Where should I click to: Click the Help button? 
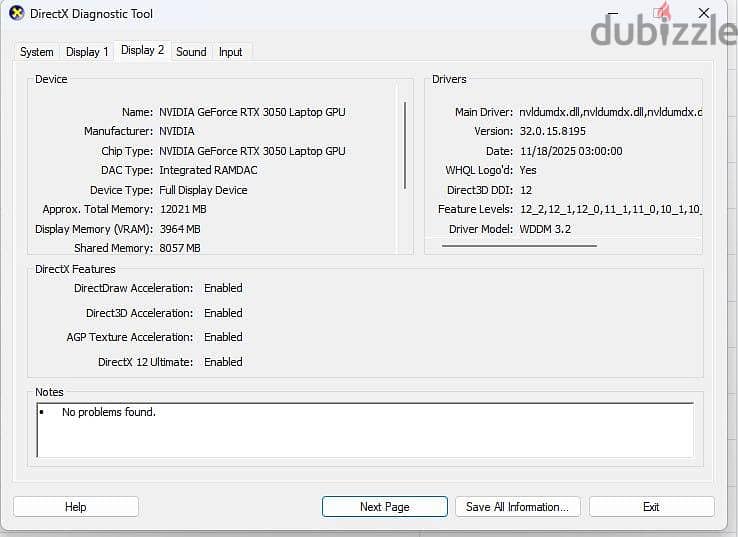tap(76, 507)
